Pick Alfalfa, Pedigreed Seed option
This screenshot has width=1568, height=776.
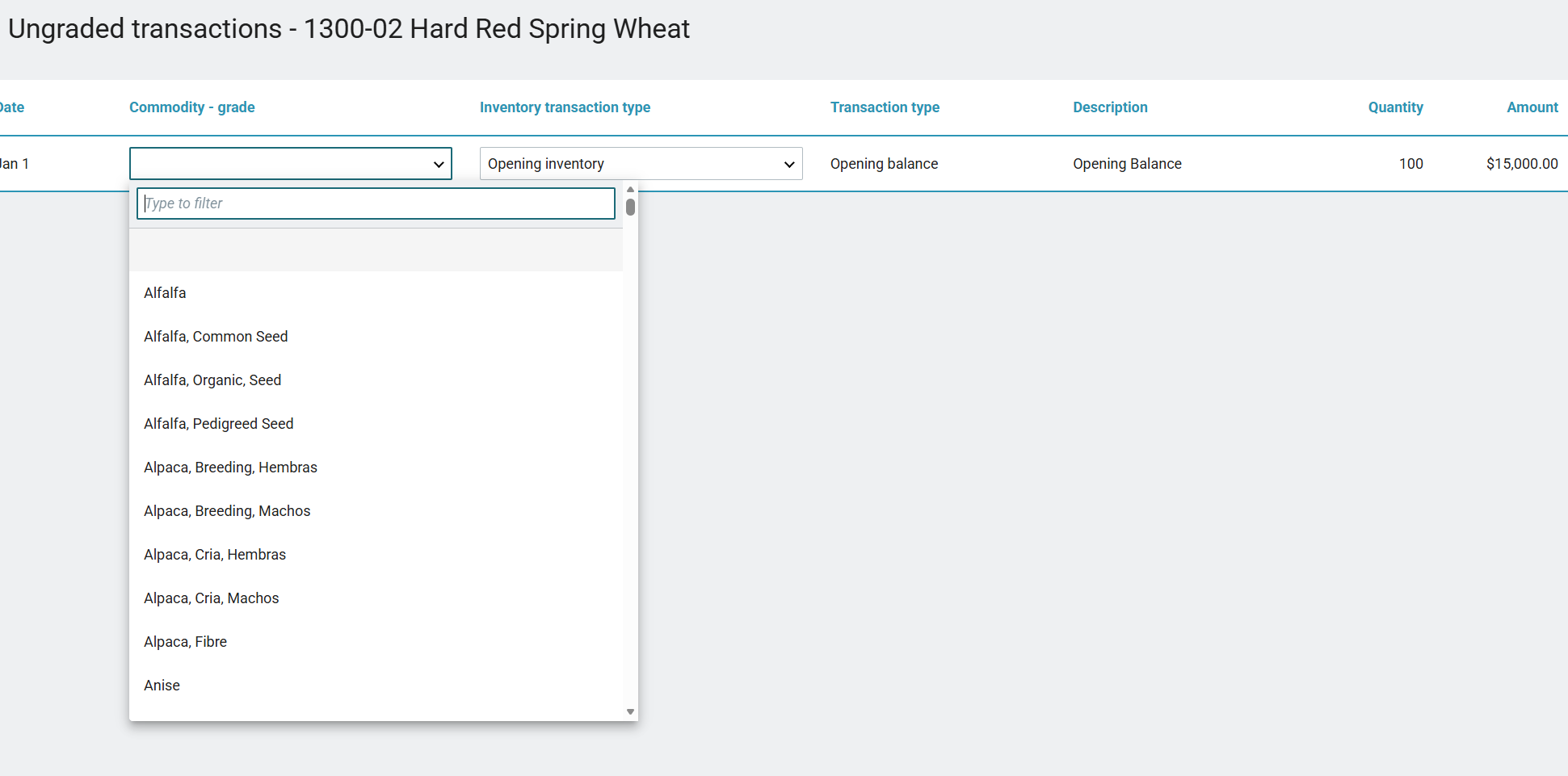coord(218,424)
